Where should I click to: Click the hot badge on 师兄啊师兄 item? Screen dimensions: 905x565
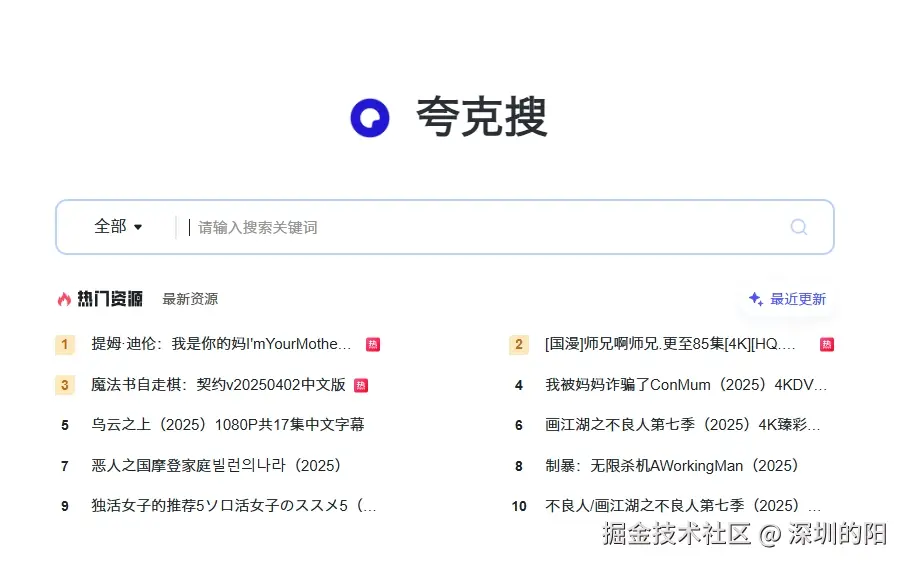tap(827, 345)
